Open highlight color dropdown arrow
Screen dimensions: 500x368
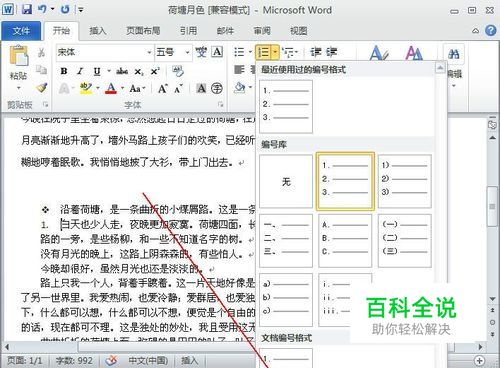point(98,88)
